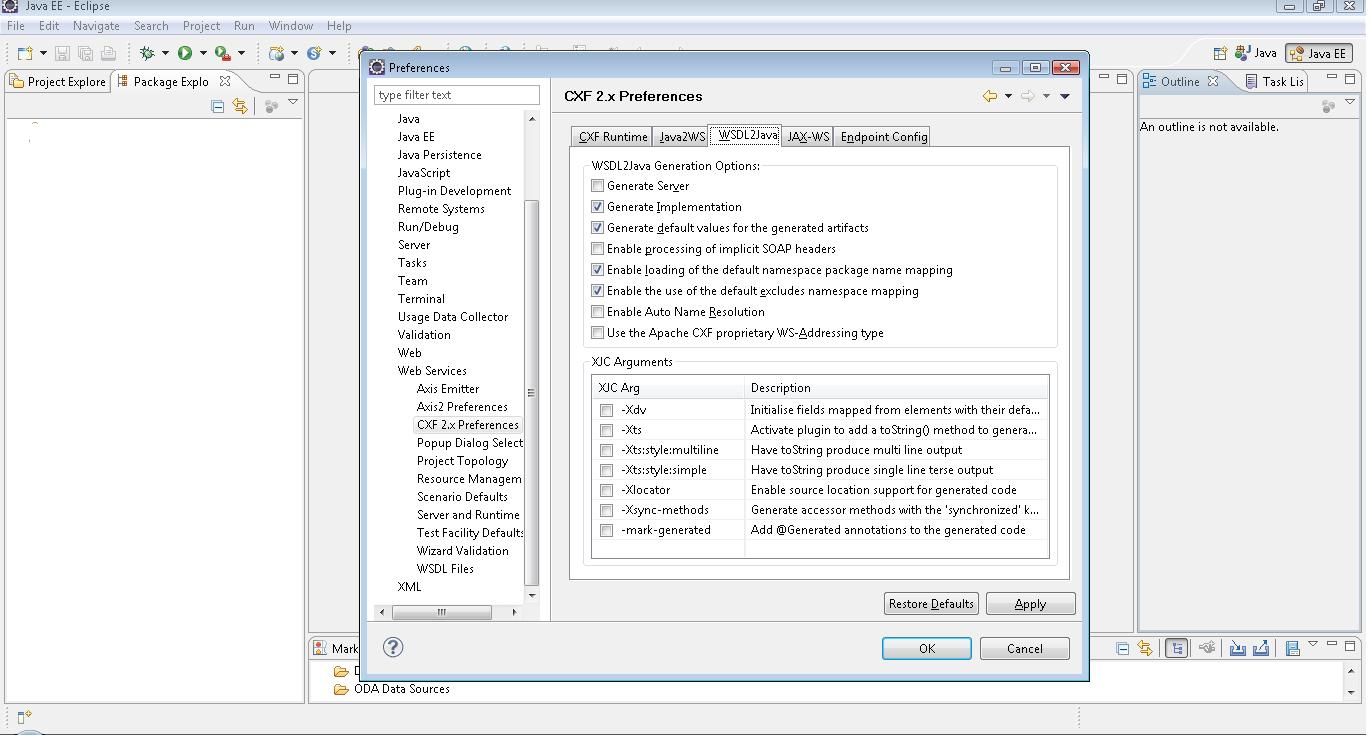1372x738 pixels.
Task: Click the Java EE perspective button
Action: pos(1319,53)
